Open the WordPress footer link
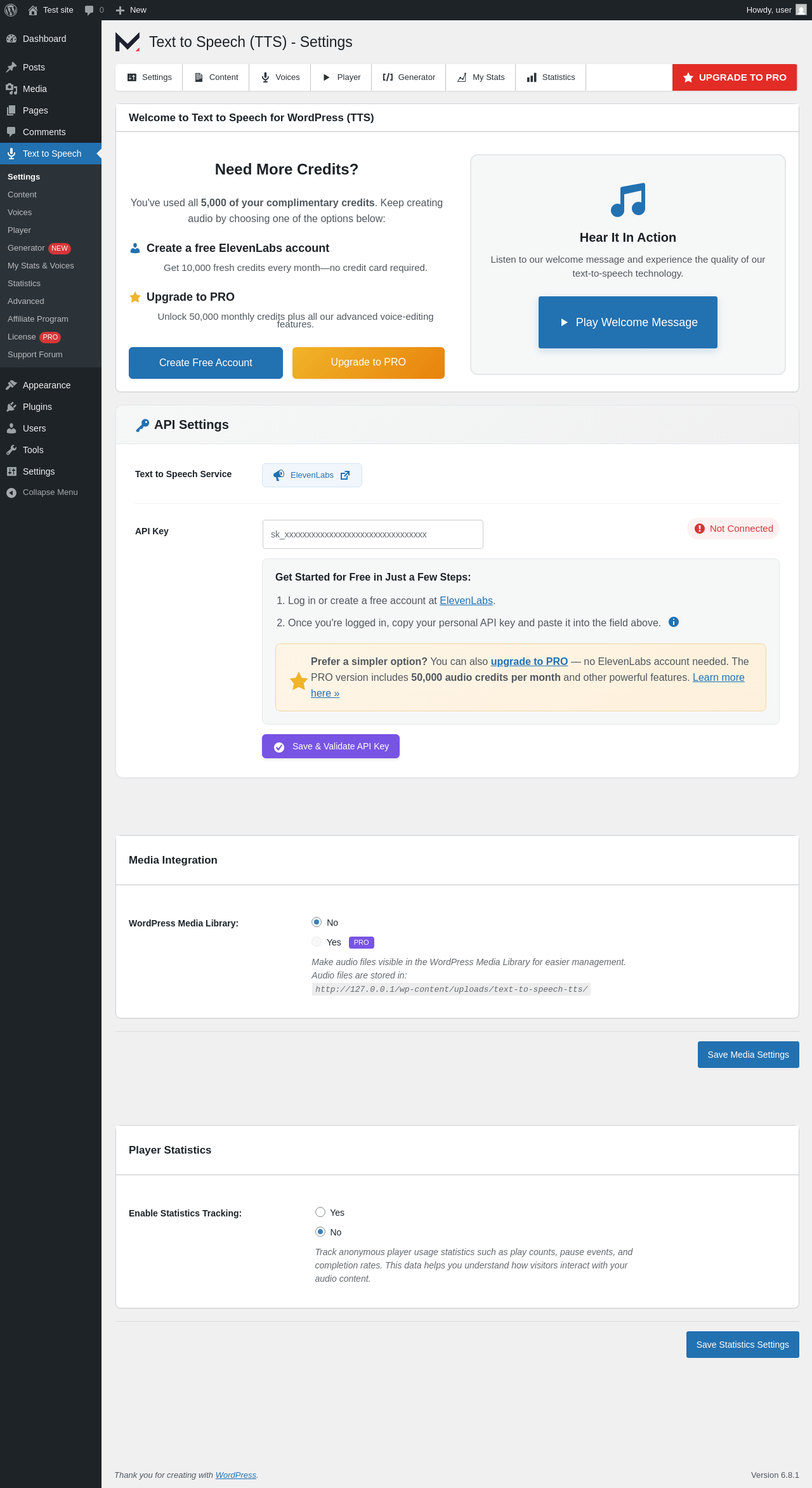Image resolution: width=812 pixels, height=1488 pixels. pyautogui.click(x=236, y=1475)
